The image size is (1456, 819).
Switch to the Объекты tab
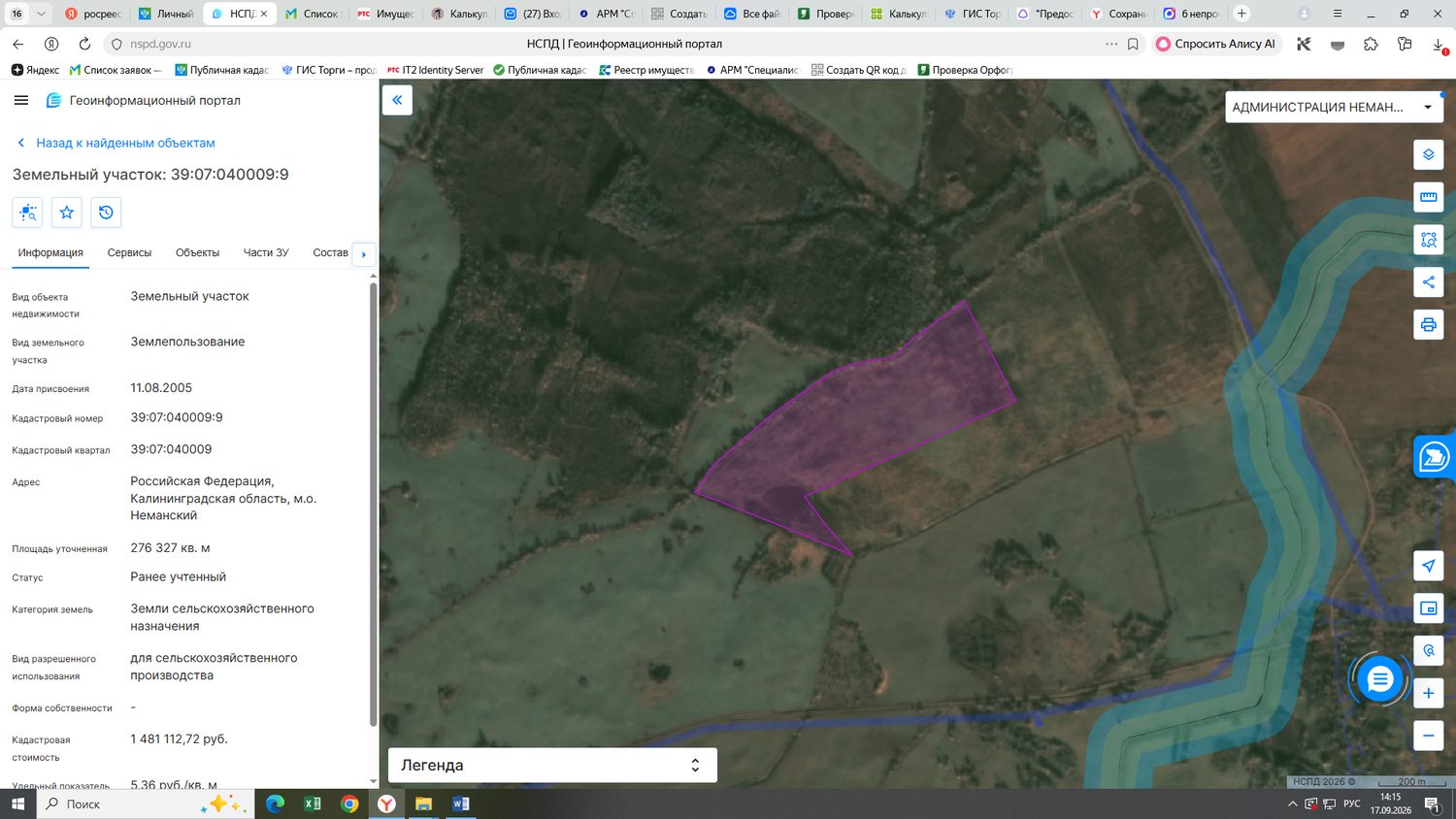(197, 252)
